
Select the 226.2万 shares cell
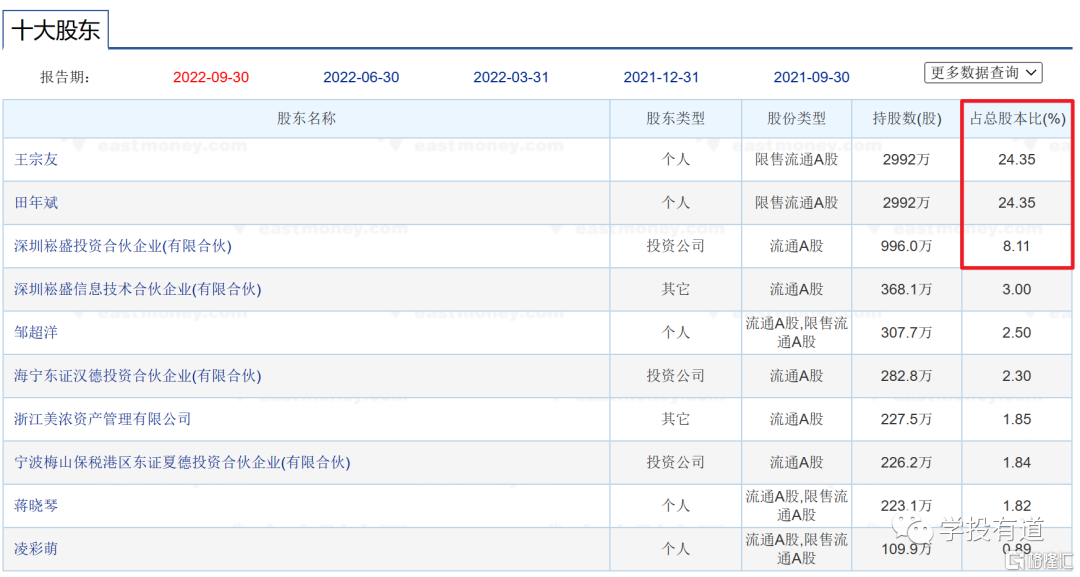pyautogui.click(x=906, y=463)
